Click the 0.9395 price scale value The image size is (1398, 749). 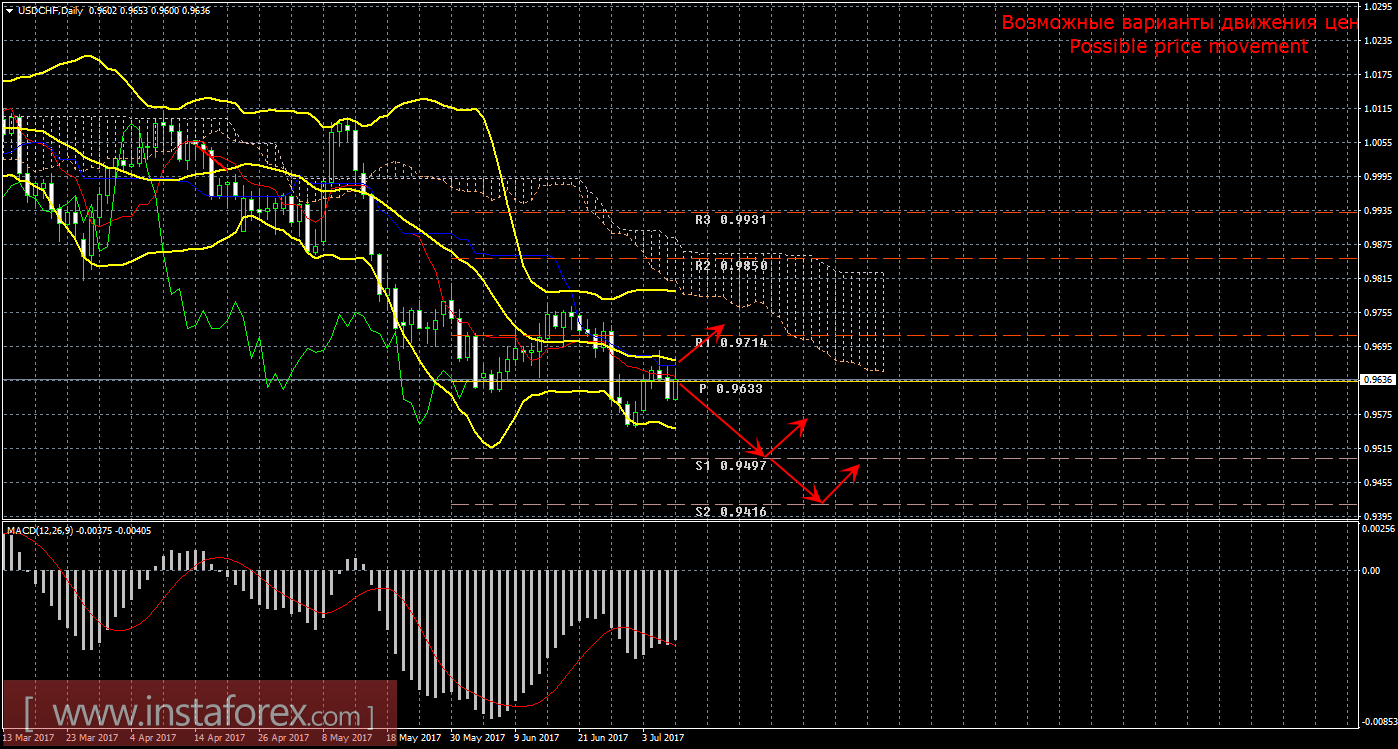point(1377,515)
